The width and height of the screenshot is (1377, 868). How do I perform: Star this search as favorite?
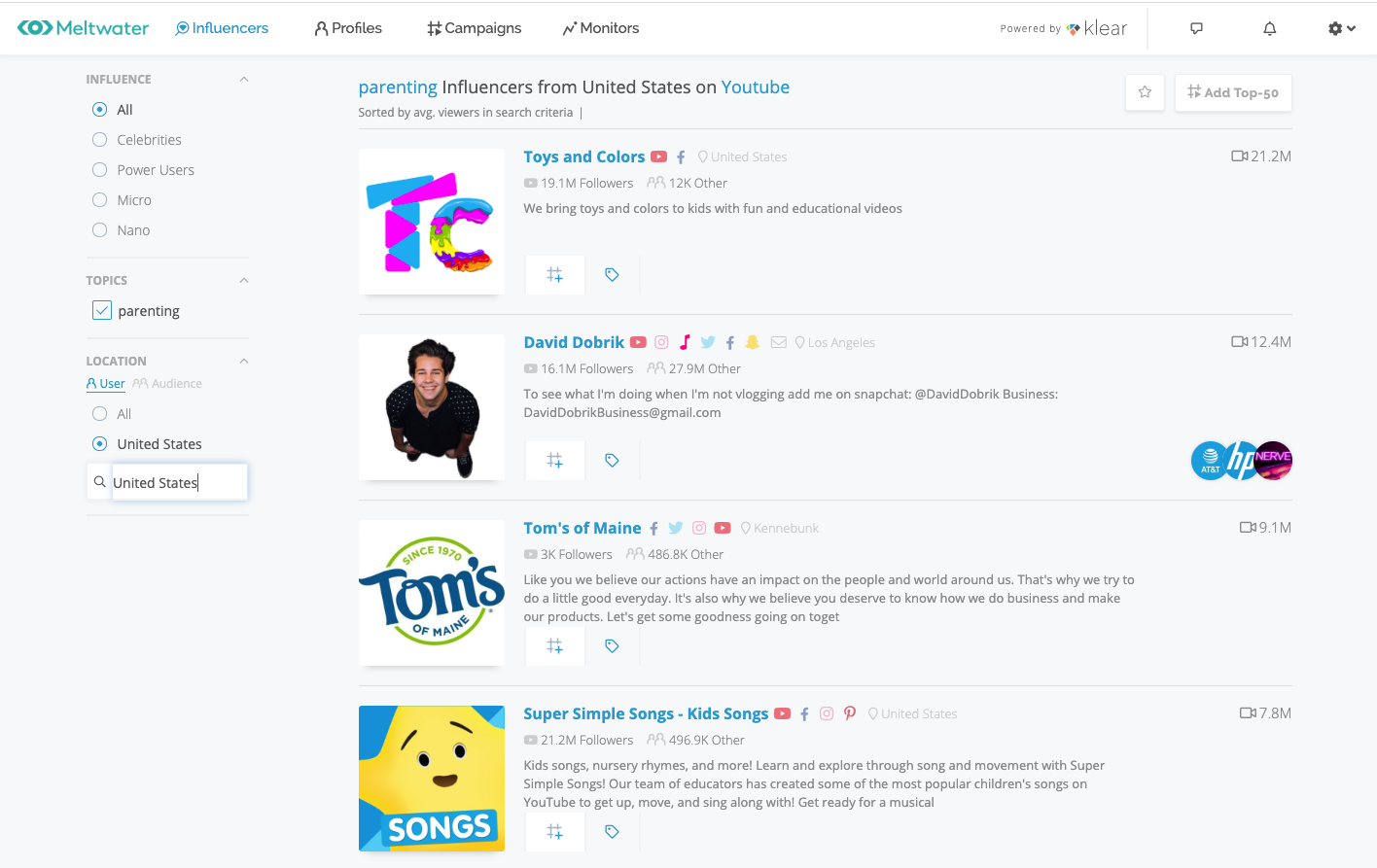click(x=1146, y=92)
